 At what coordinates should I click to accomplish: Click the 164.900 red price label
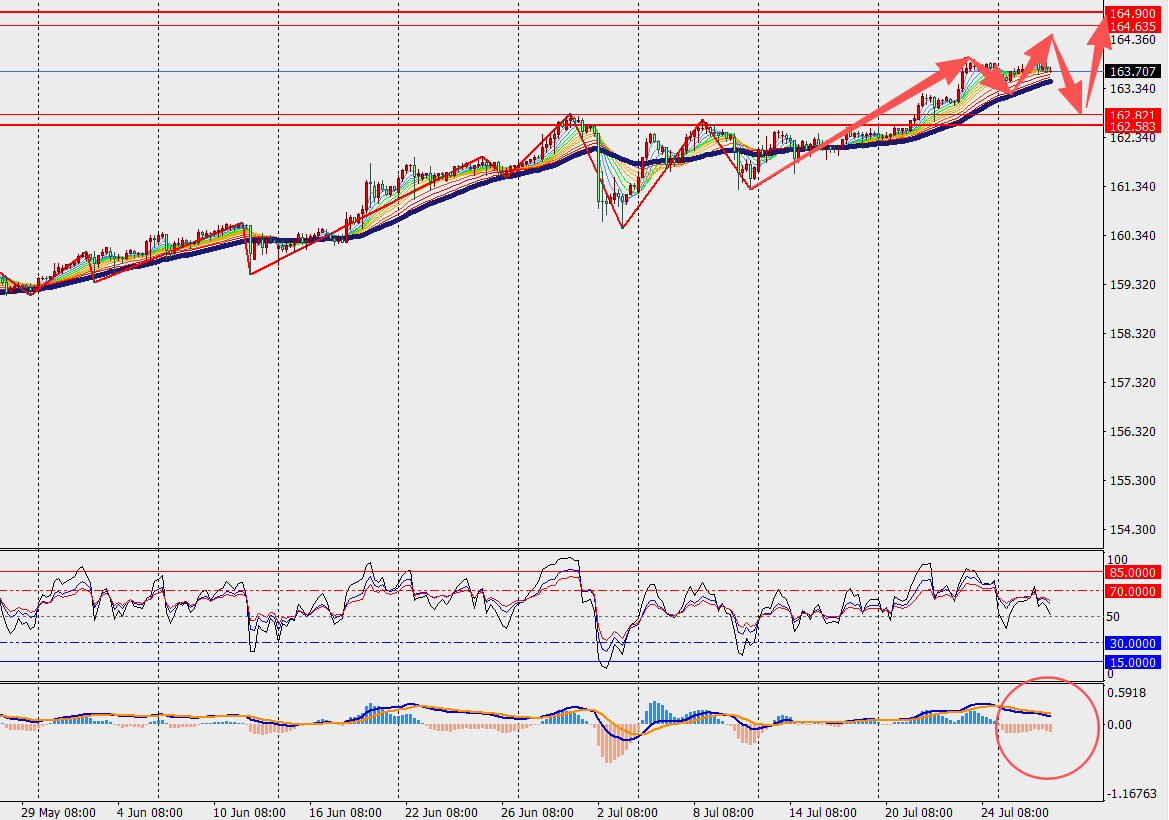coord(1132,13)
